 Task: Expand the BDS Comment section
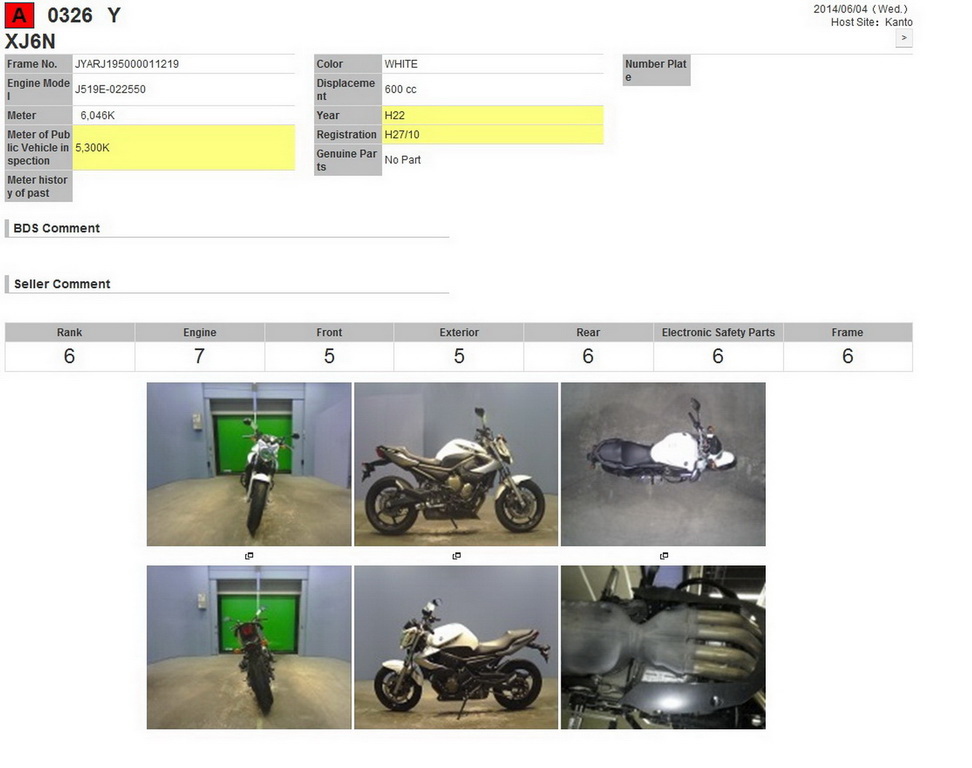[x=57, y=228]
